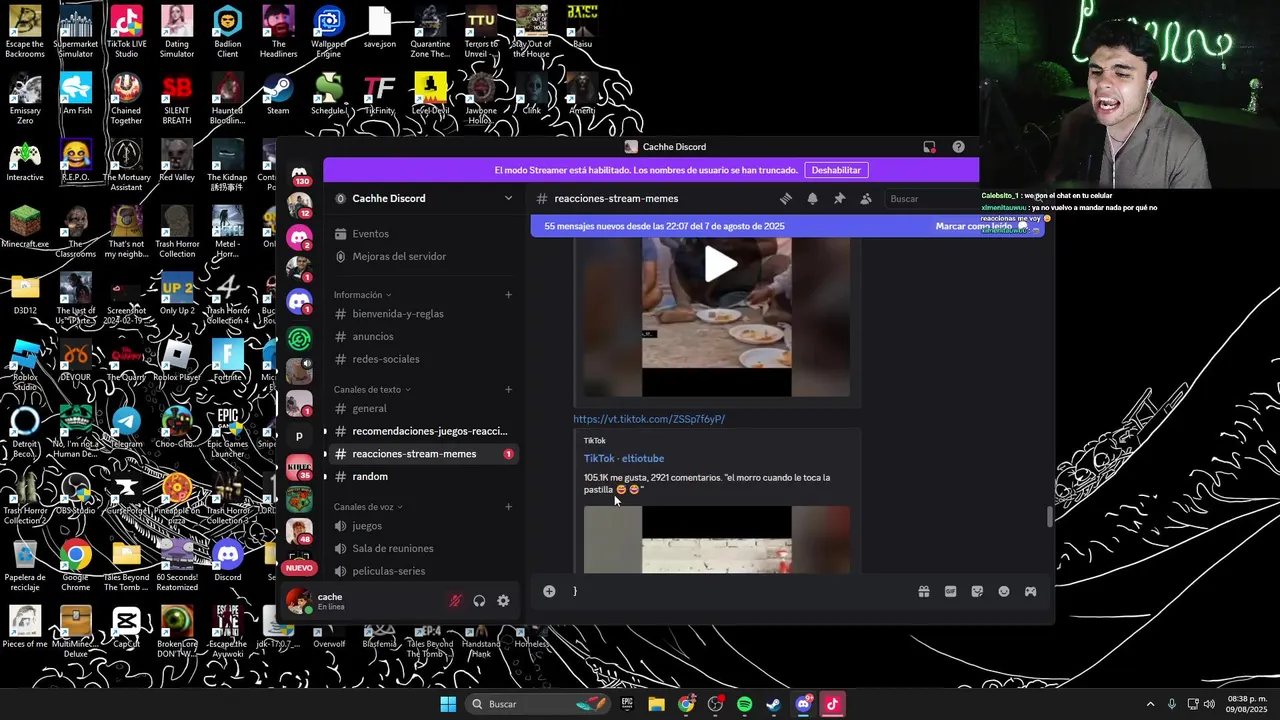Click the chat vertical scrollbar thumb

click(1049, 517)
